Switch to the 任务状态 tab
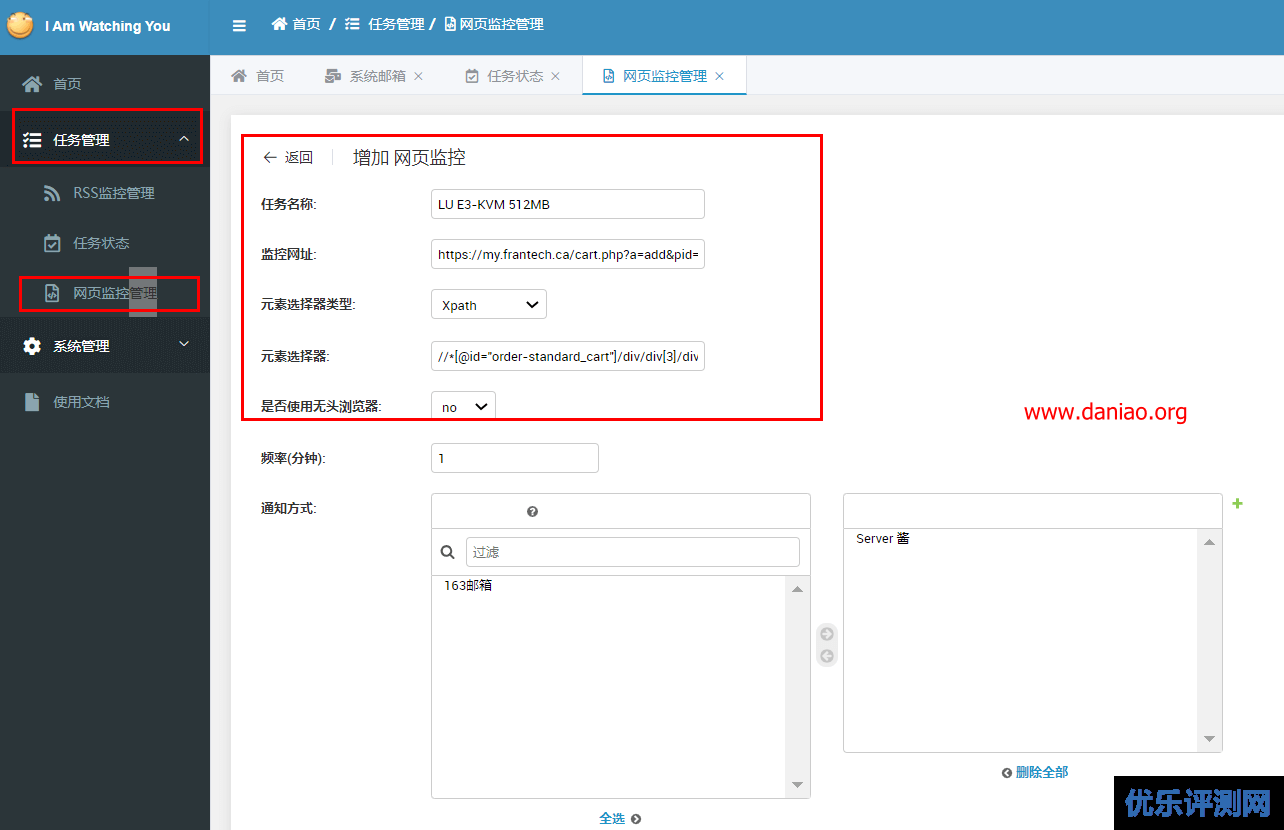Image resolution: width=1284 pixels, height=830 pixels. tap(504, 76)
